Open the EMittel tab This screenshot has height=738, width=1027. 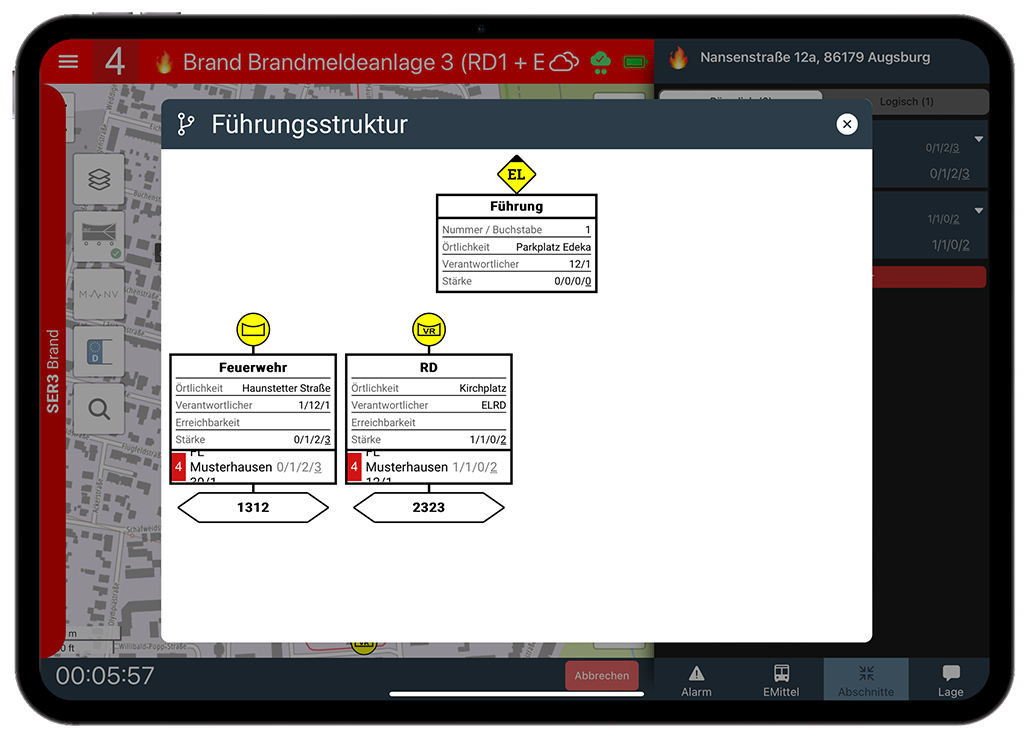781,680
